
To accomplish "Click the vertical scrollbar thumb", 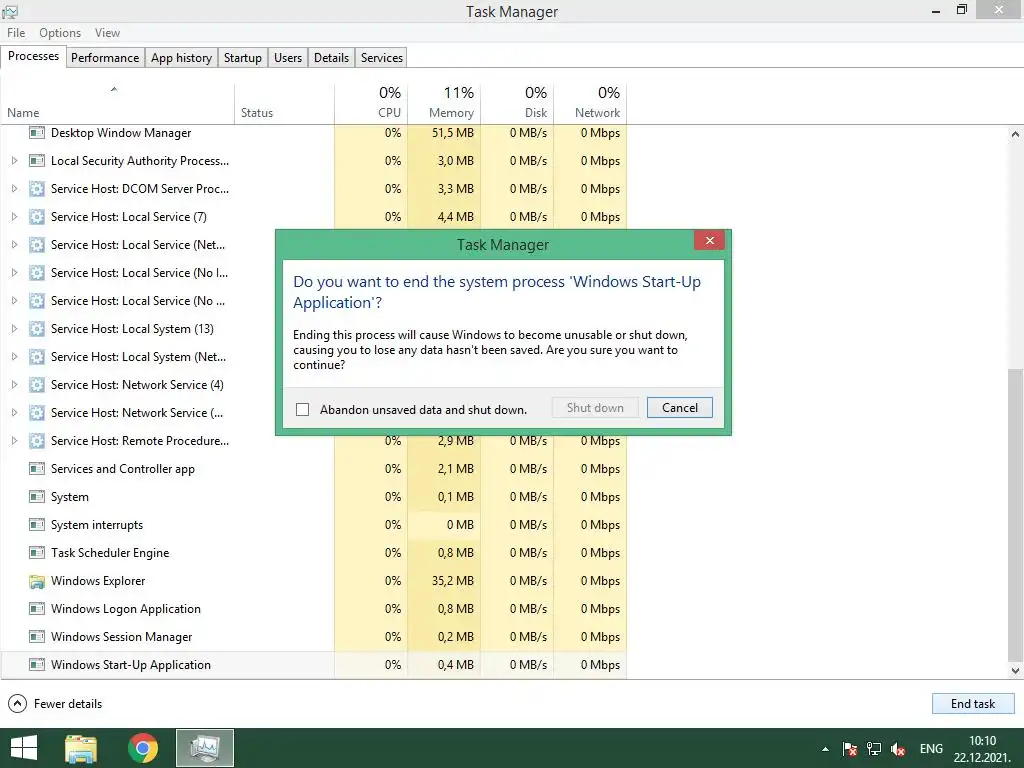I will coord(1015,515).
